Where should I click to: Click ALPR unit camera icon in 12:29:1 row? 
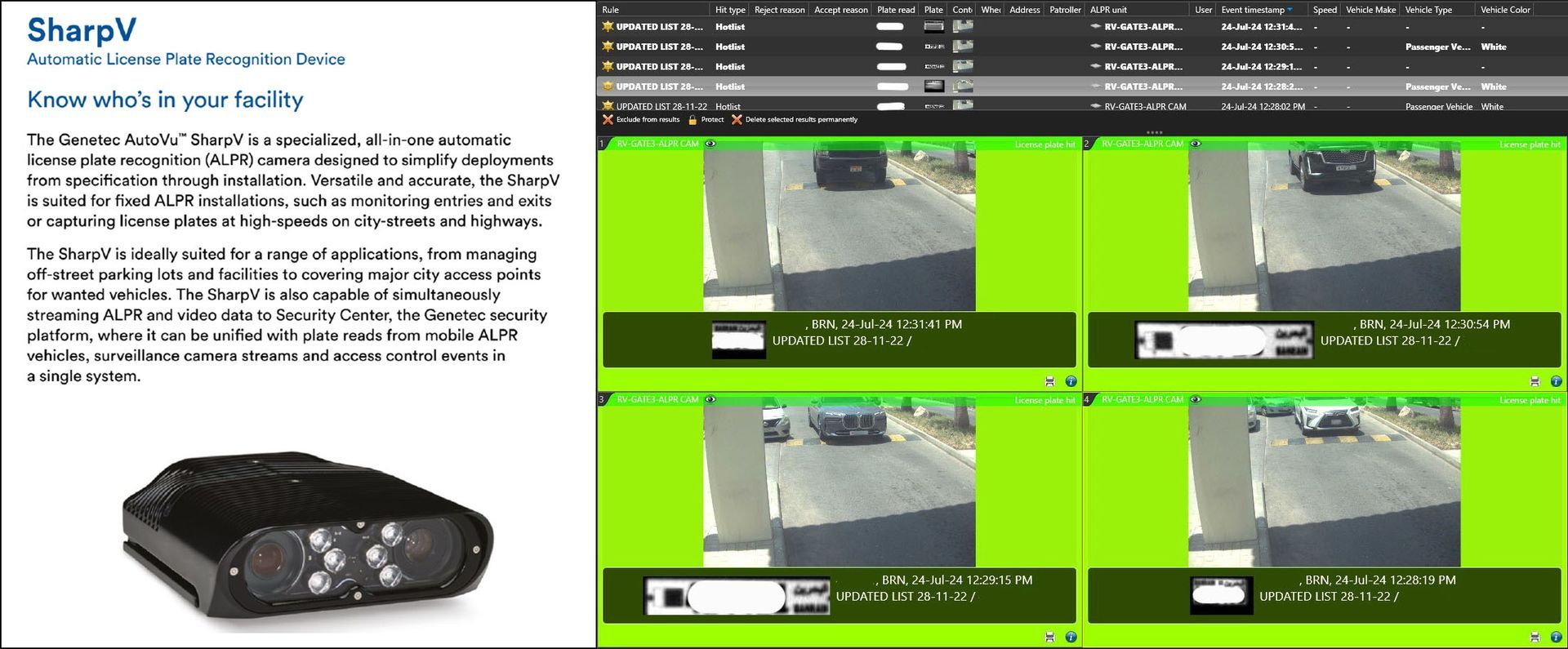tap(1096, 66)
